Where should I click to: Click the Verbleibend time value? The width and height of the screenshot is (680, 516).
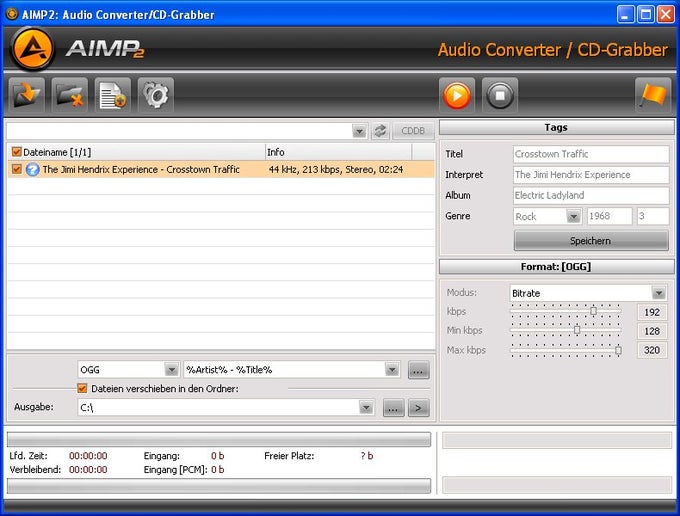point(88,470)
